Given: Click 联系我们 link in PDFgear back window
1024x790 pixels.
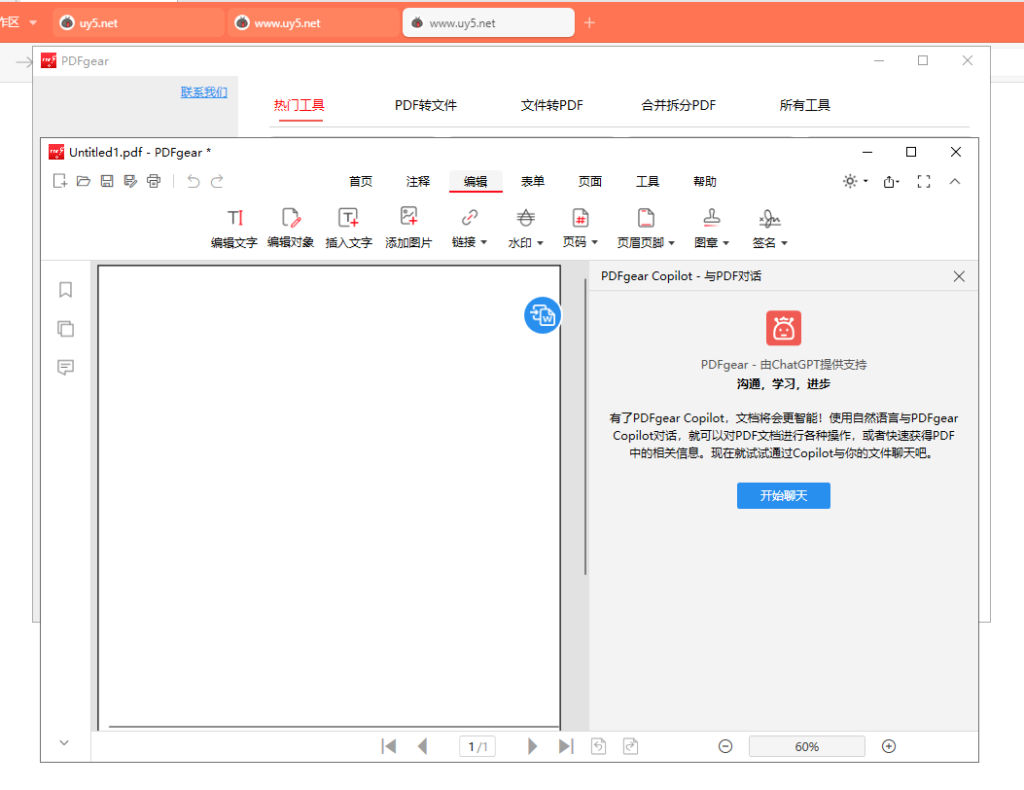Looking at the screenshot, I should [204, 92].
